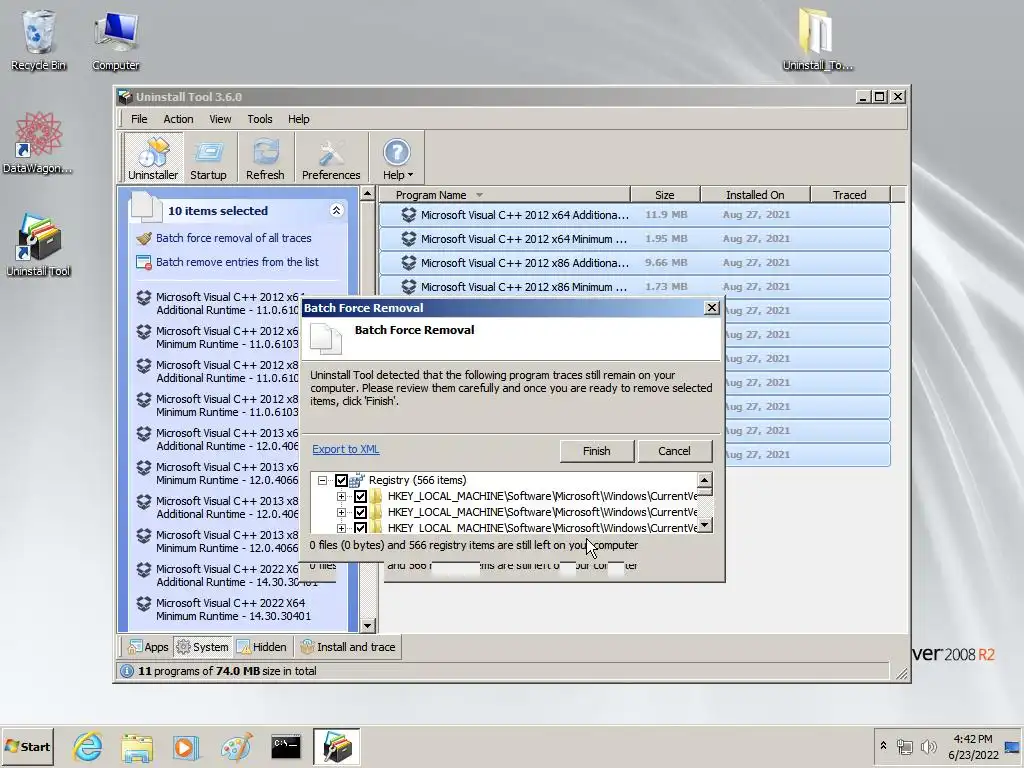Open the Uninstaller toolbar section
Viewport: 1024px width, 768px height.
pyautogui.click(x=153, y=157)
